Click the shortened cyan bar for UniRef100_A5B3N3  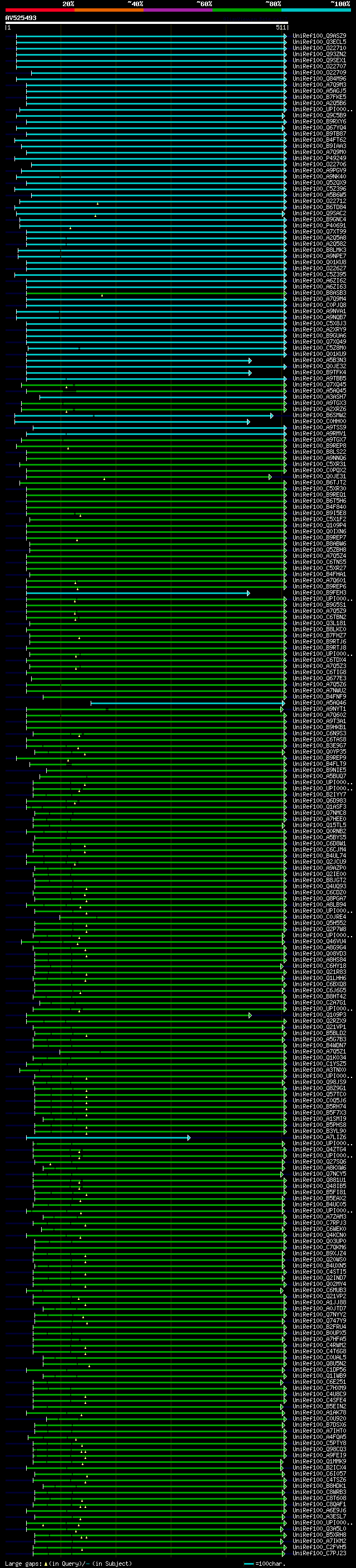pos(139,360)
